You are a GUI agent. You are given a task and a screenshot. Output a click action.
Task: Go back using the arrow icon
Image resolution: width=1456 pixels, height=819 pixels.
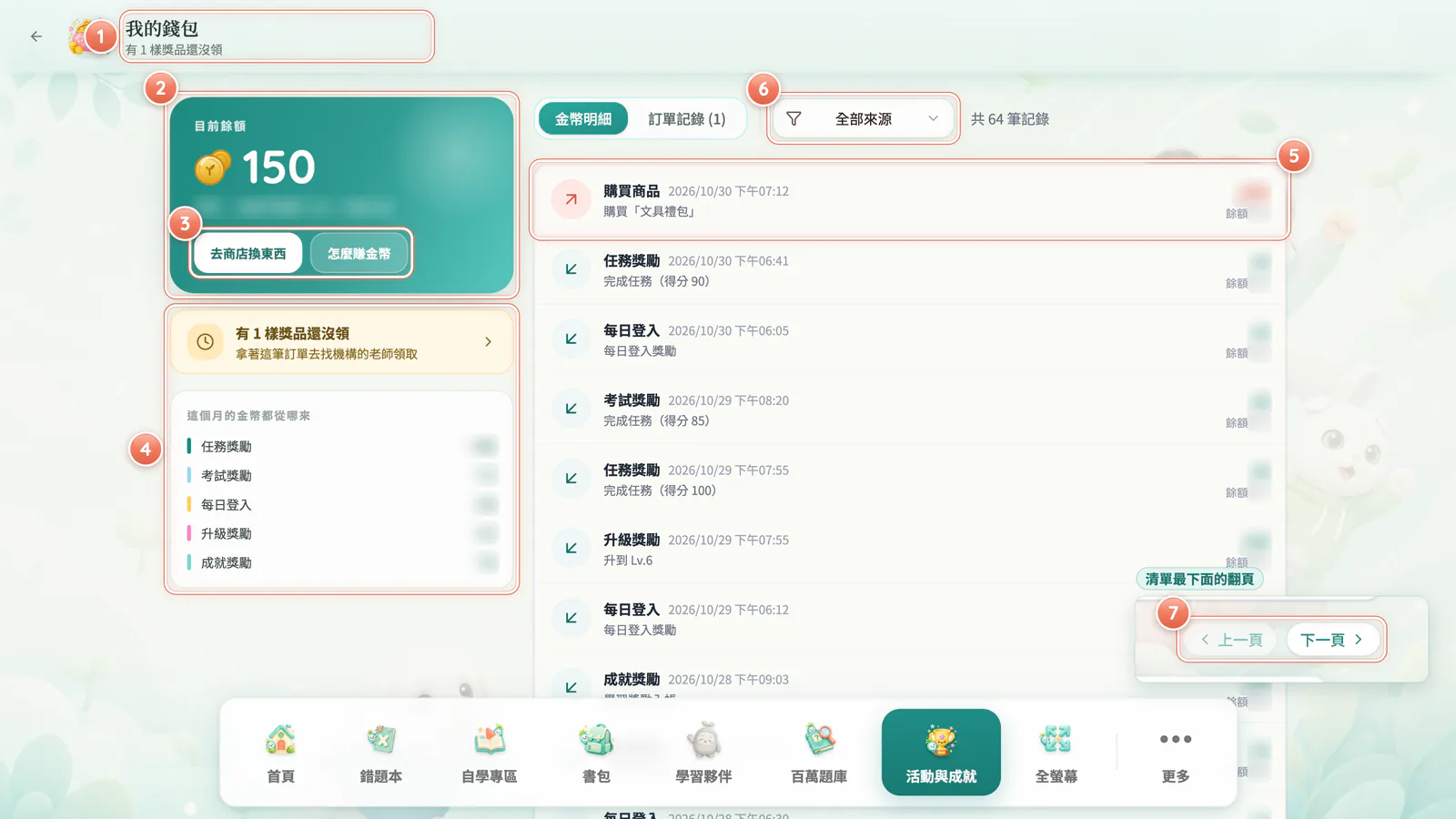pos(36,36)
